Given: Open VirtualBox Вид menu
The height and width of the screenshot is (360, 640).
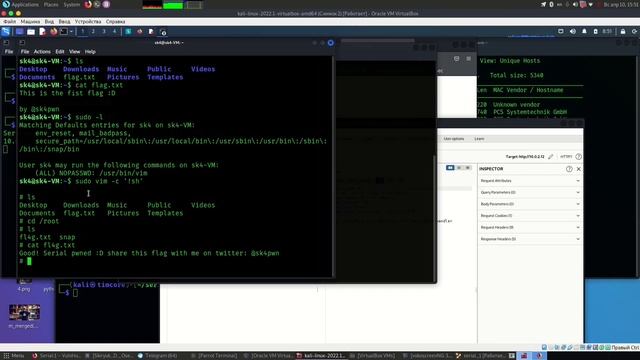Looking at the screenshot, I should pyautogui.click(x=49, y=22).
